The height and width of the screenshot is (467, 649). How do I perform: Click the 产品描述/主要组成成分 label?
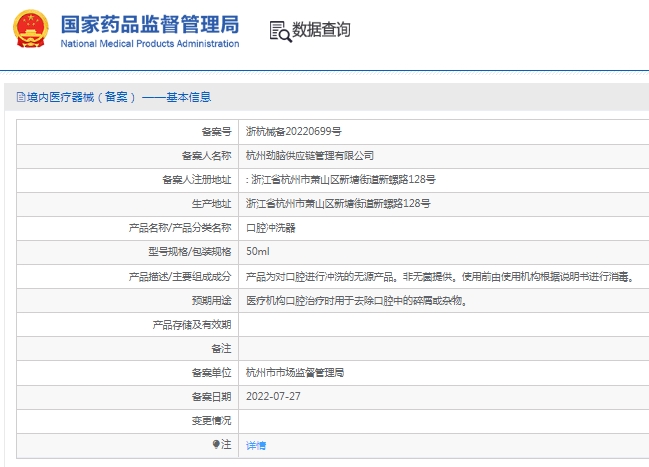coord(180,277)
